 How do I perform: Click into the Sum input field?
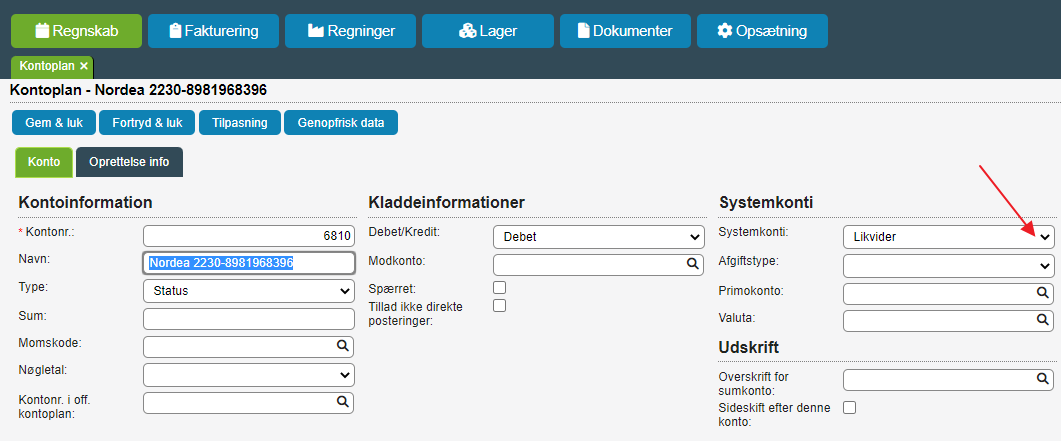coord(249,319)
